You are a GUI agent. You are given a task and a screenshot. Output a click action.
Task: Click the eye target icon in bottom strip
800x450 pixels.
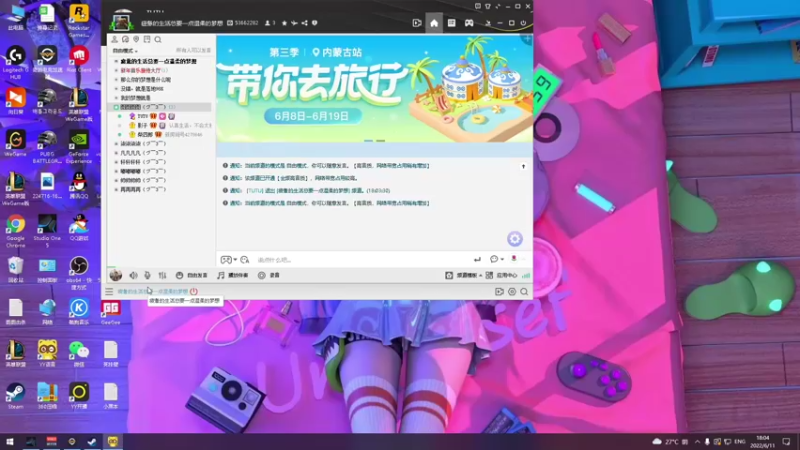512,292
